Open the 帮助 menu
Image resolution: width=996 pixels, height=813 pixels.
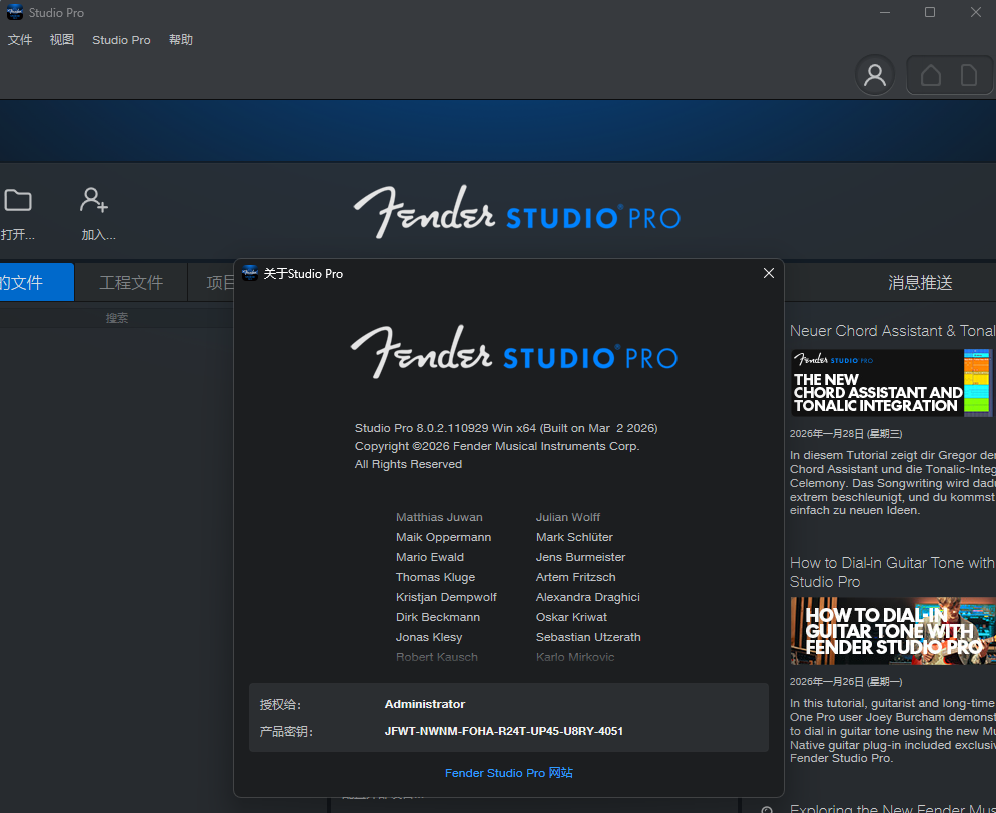(x=180, y=39)
